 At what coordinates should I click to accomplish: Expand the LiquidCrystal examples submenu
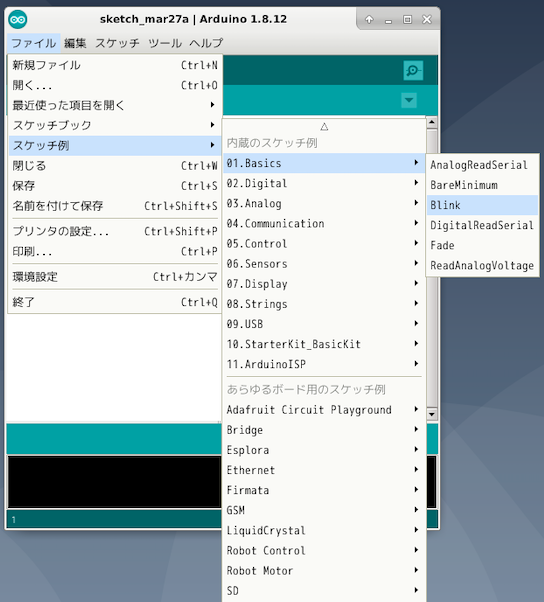324,530
